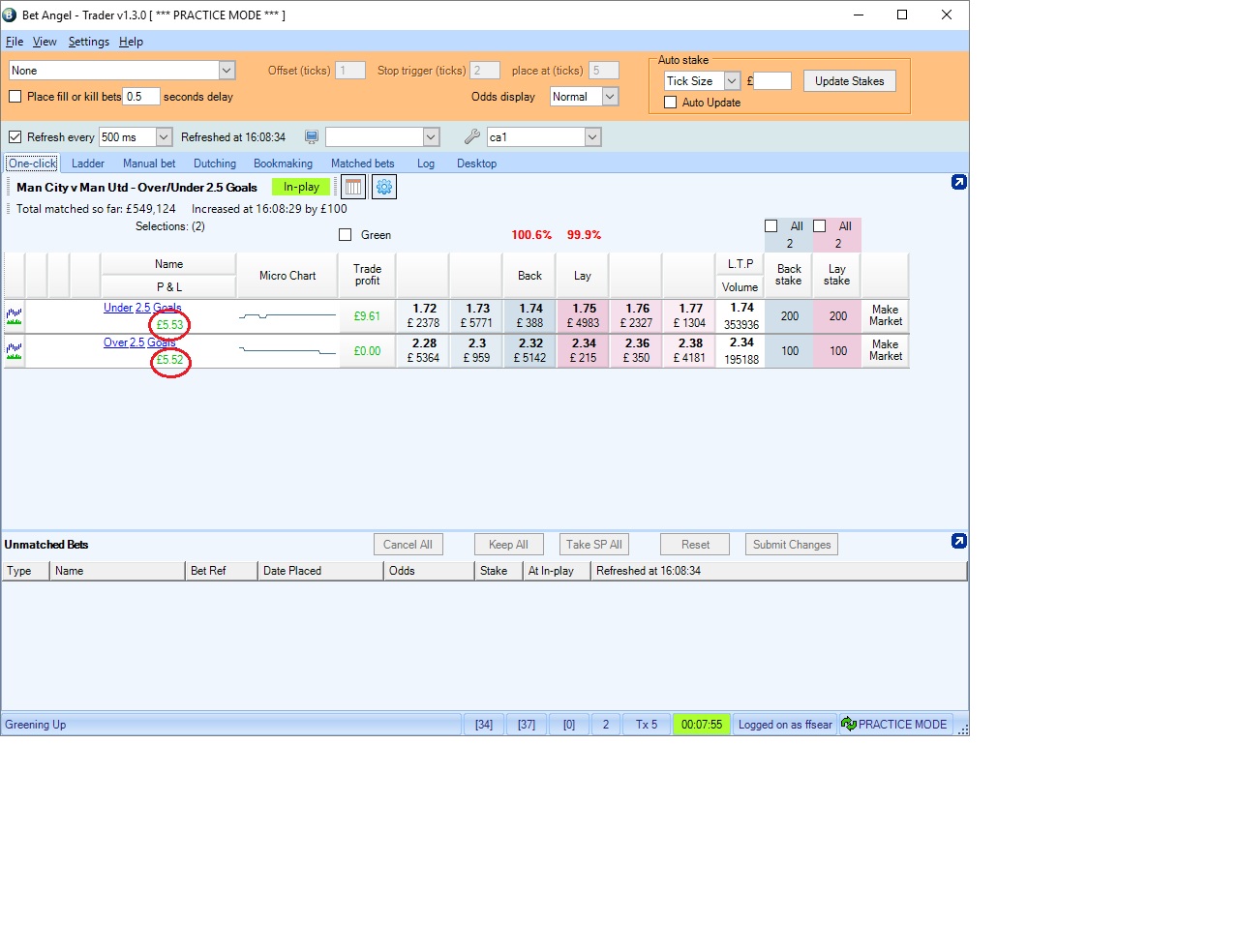1239x952 pixels.
Task: Click the wrench icon next to ca1 selector
Action: point(473,136)
